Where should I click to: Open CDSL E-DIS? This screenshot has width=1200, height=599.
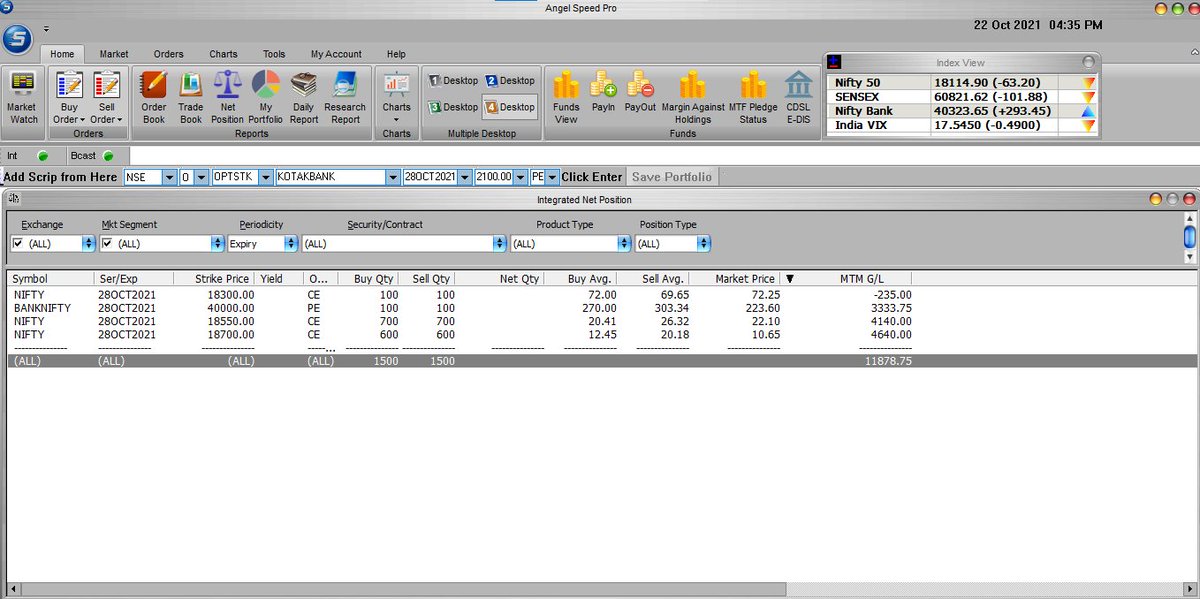(x=799, y=98)
